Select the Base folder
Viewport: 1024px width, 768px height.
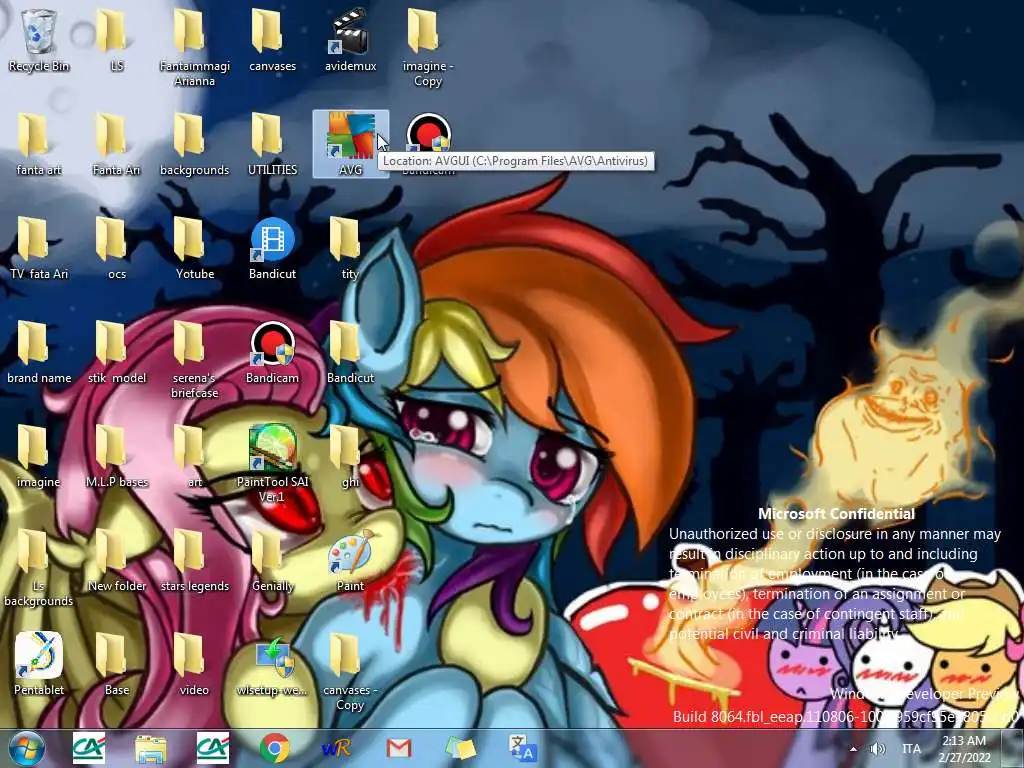tap(117, 664)
